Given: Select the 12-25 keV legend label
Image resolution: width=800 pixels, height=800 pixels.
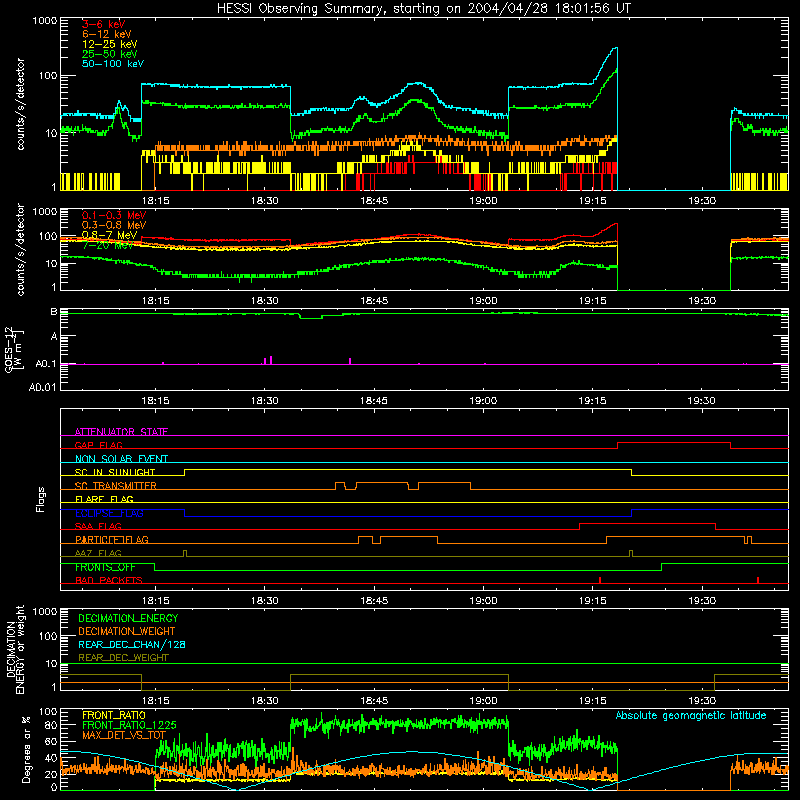Looking at the screenshot, I should point(109,44).
